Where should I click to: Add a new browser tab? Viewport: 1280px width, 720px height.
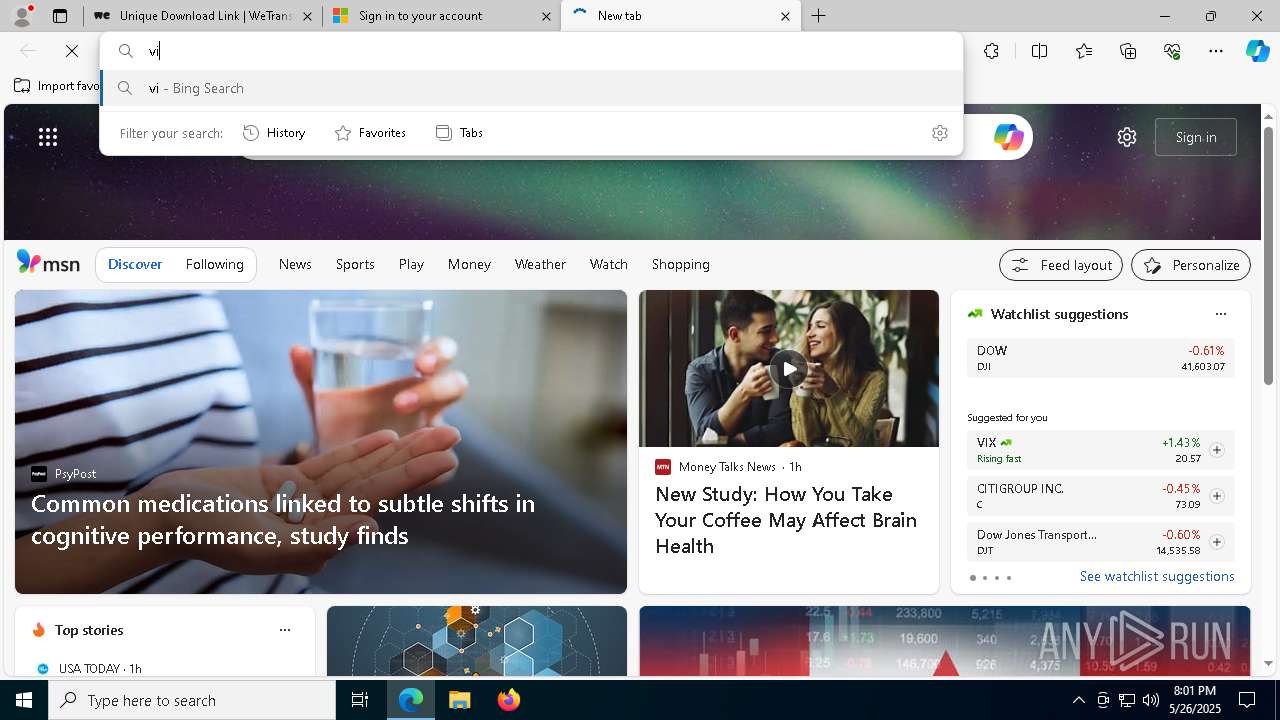tap(818, 16)
